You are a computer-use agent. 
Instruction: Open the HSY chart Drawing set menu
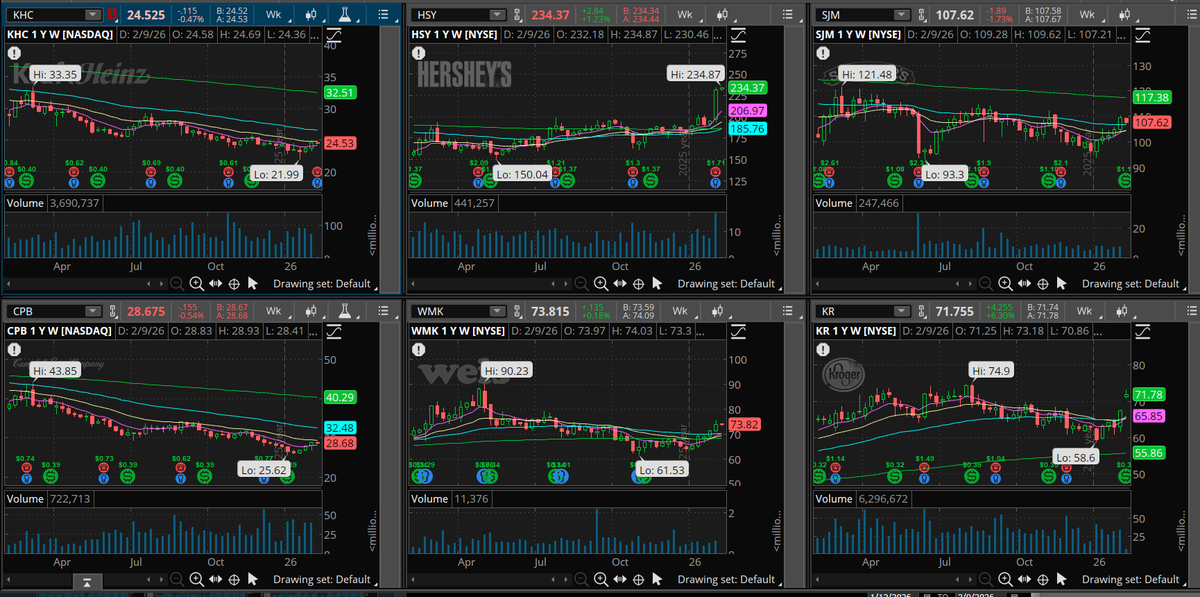(x=727, y=284)
